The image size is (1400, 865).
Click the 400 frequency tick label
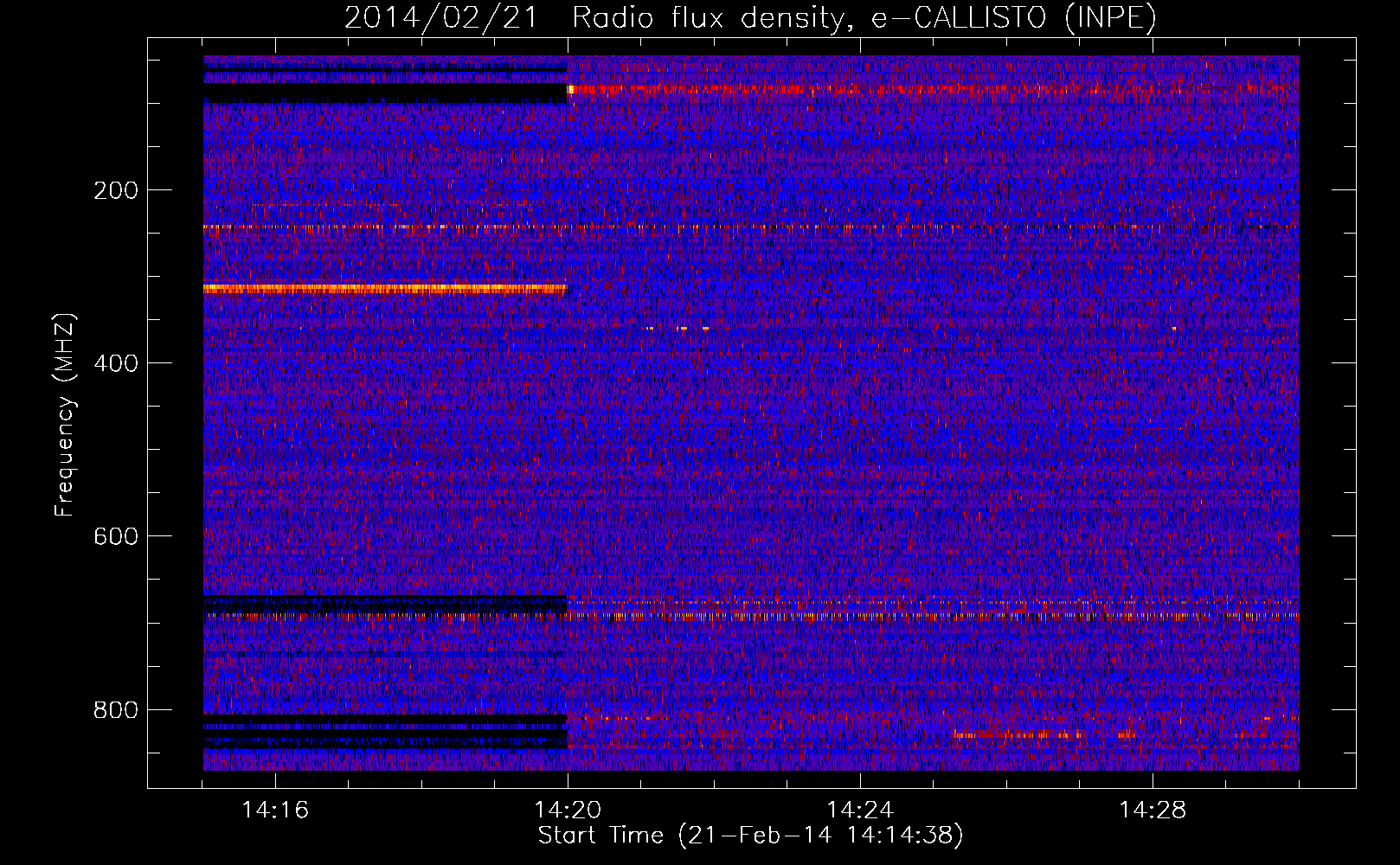[115, 363]
